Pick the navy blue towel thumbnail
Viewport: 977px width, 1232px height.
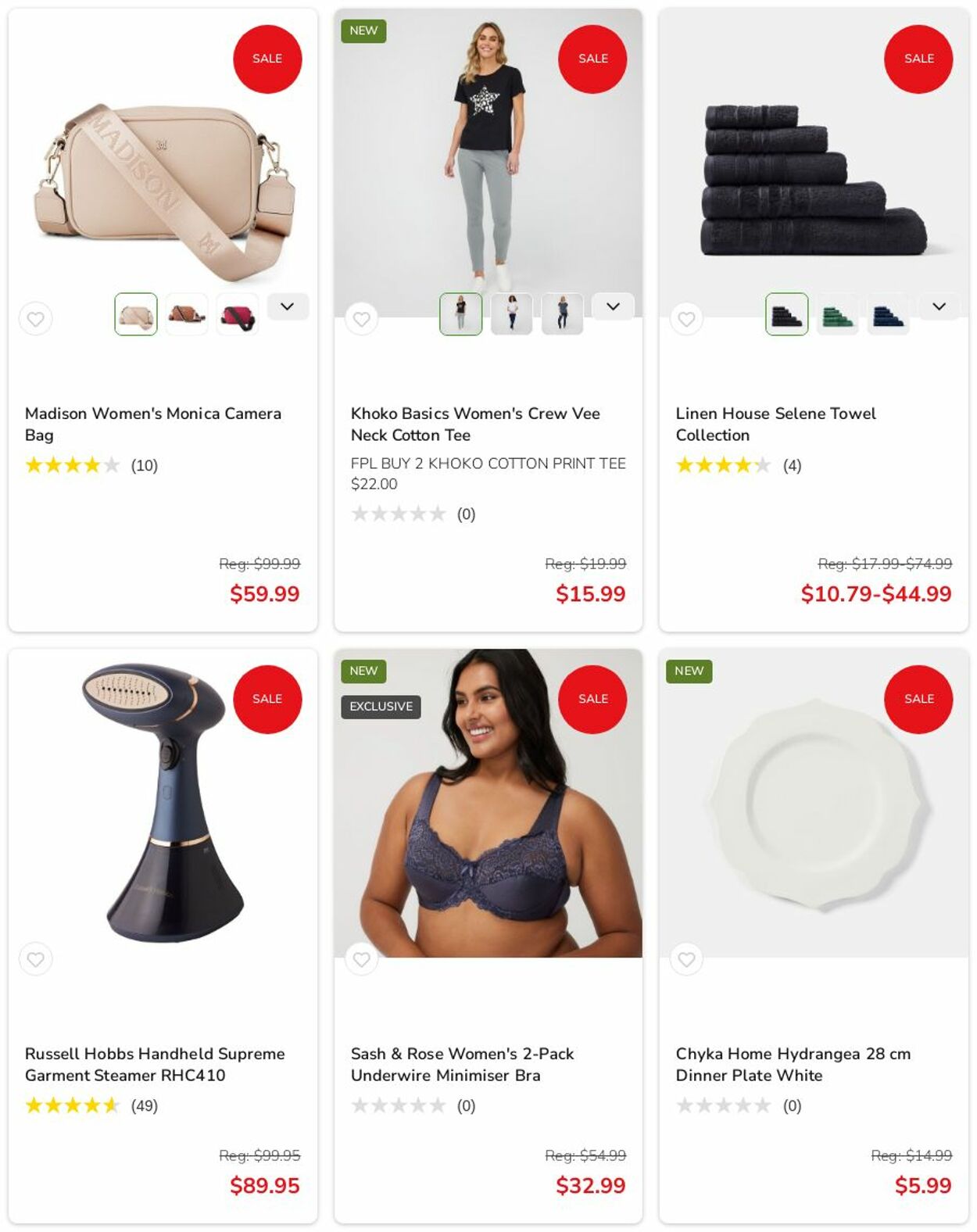(889, 314)
